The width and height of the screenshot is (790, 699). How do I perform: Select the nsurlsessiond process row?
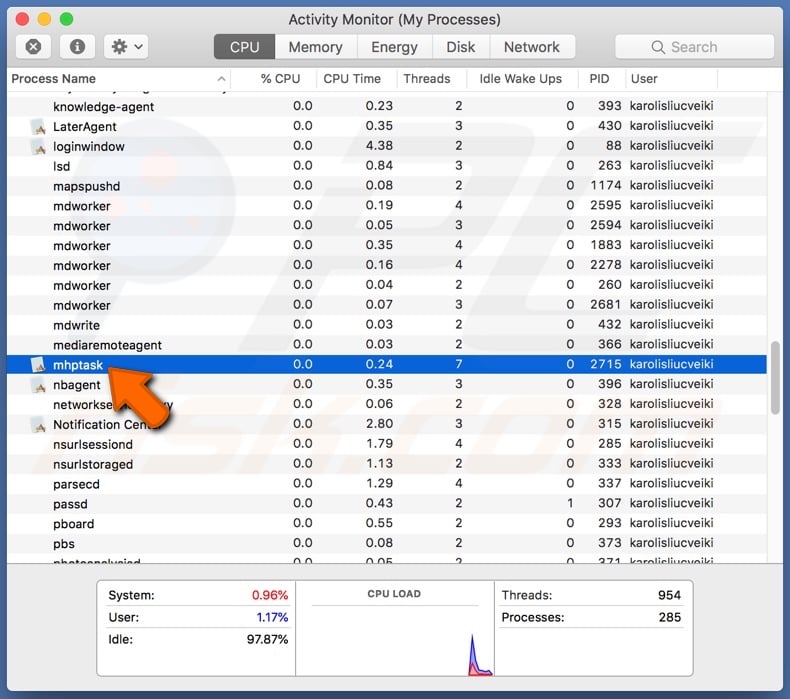(387, 444)
